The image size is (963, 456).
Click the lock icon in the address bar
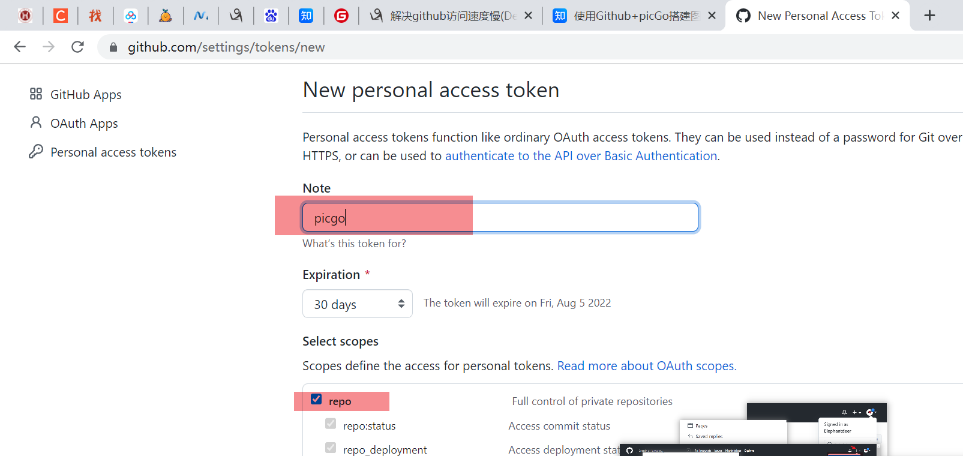pos(113,47)
